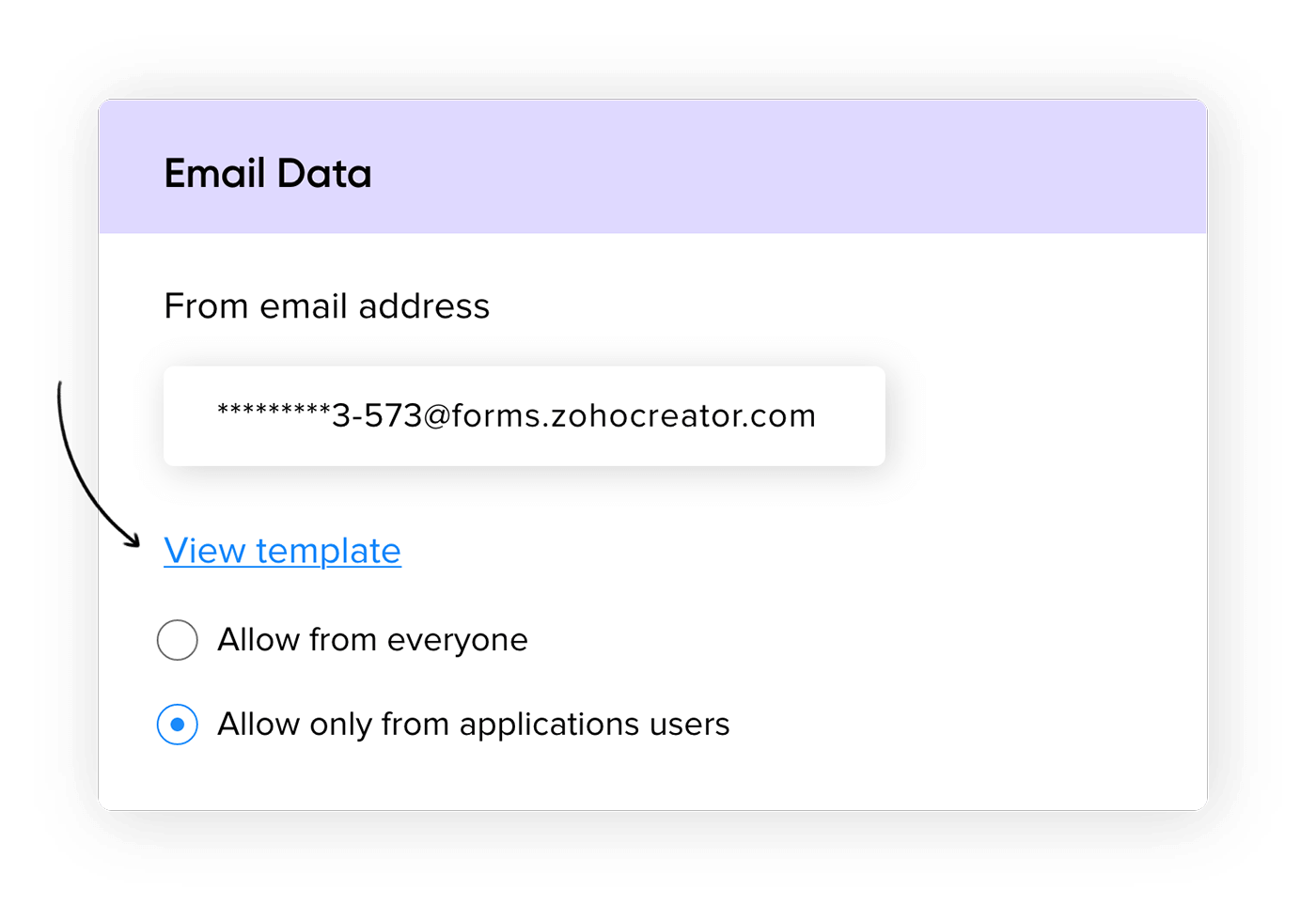Click the word View in the blue link

click(204, 551)
